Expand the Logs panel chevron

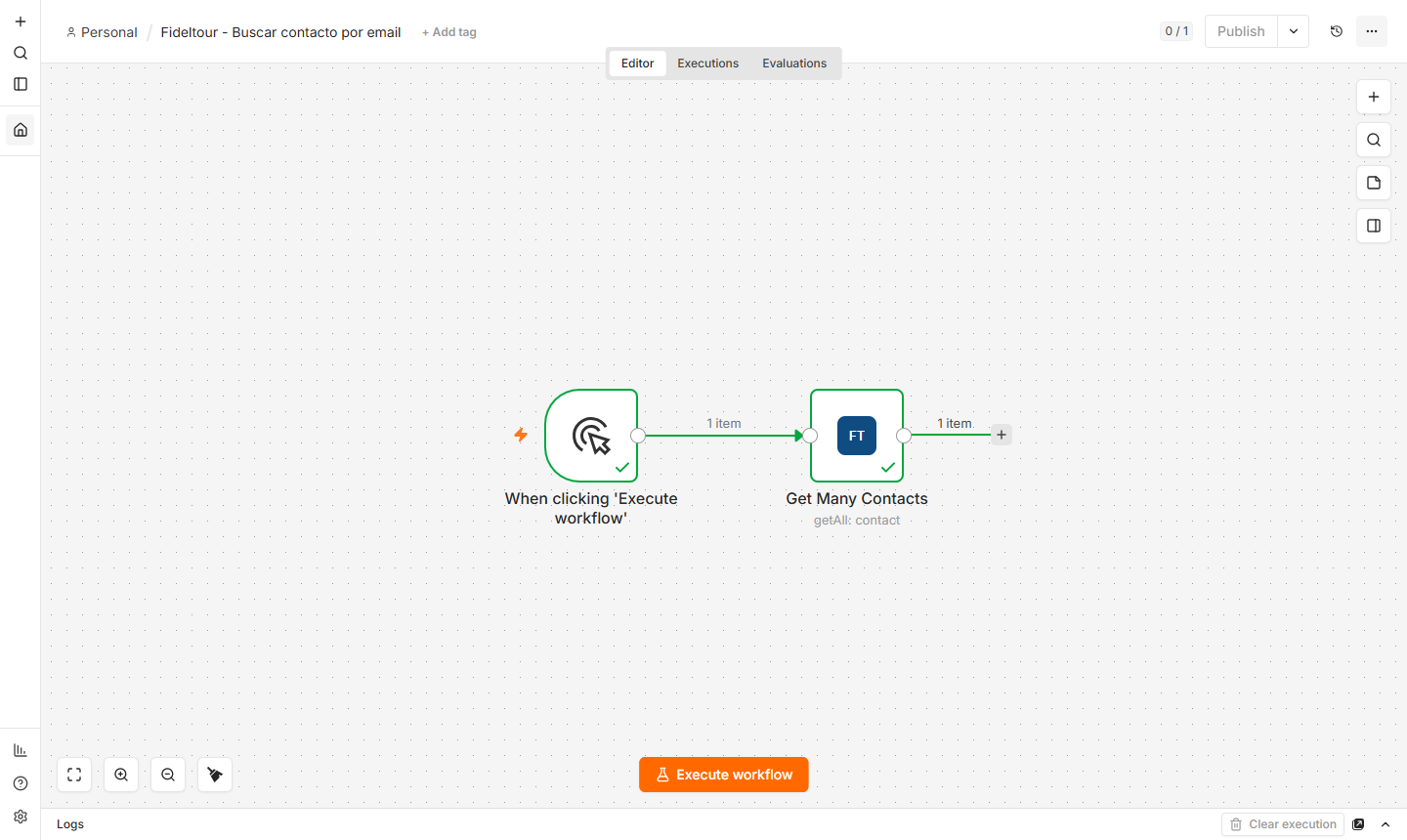click(1386, 824)
